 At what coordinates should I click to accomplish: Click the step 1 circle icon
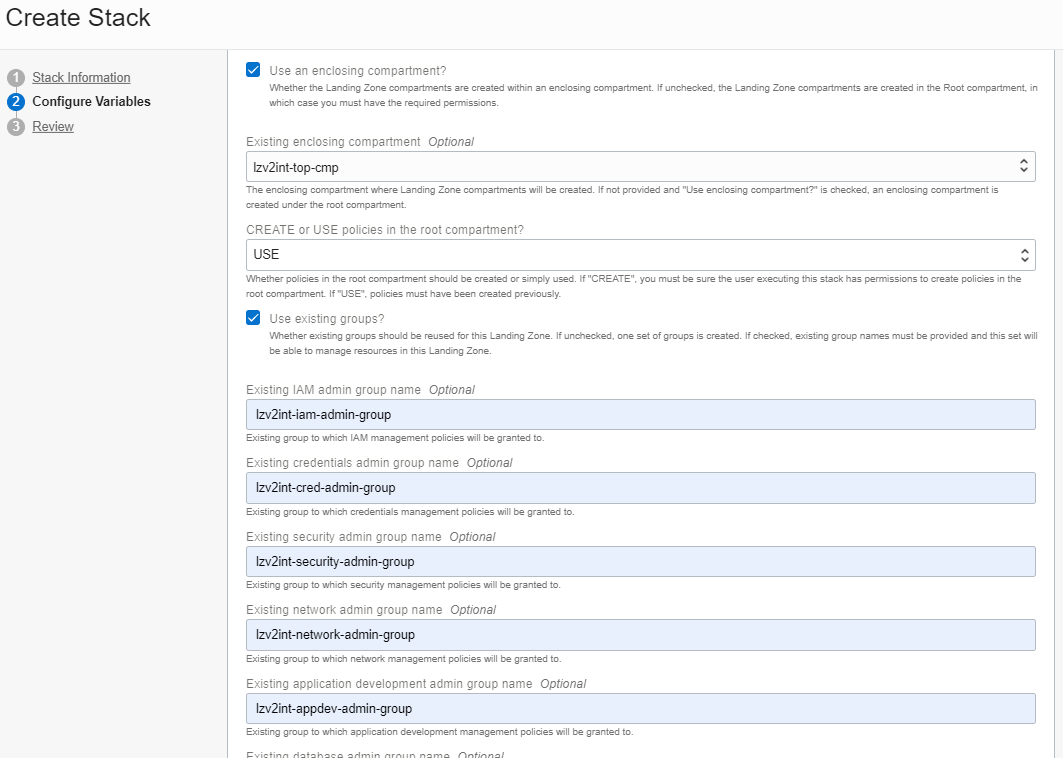15,78
